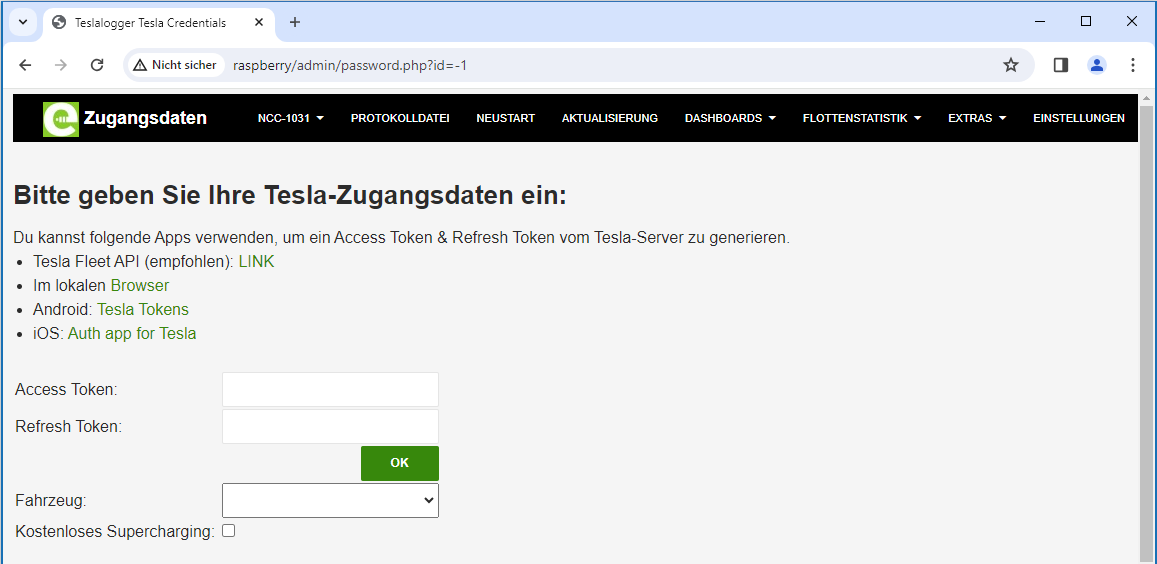Open Chrome side panel icon
Viewport: 1157px width, 564px height.
tap(1061, 65)
